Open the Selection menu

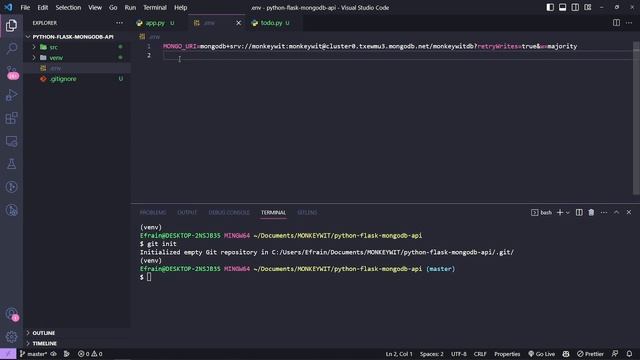click(x=68, y=7)
